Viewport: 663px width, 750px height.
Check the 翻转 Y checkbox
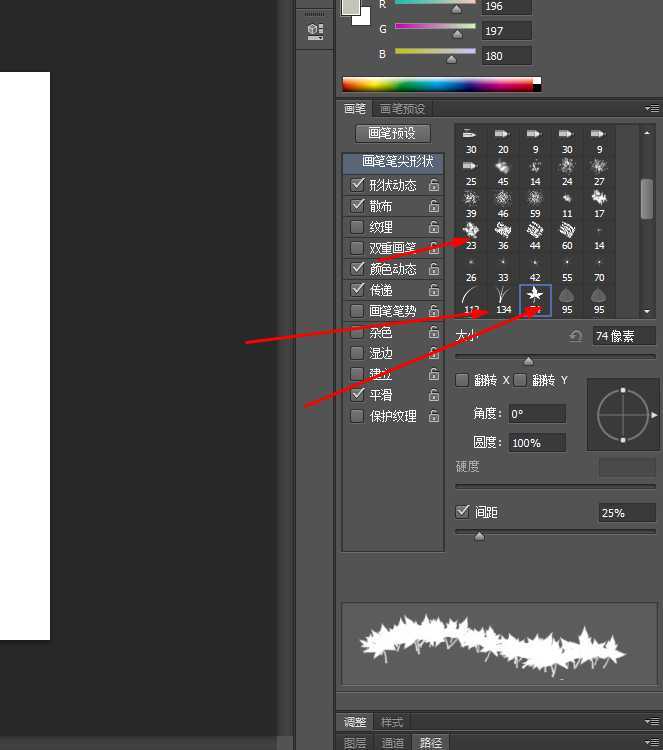(520, 380)
